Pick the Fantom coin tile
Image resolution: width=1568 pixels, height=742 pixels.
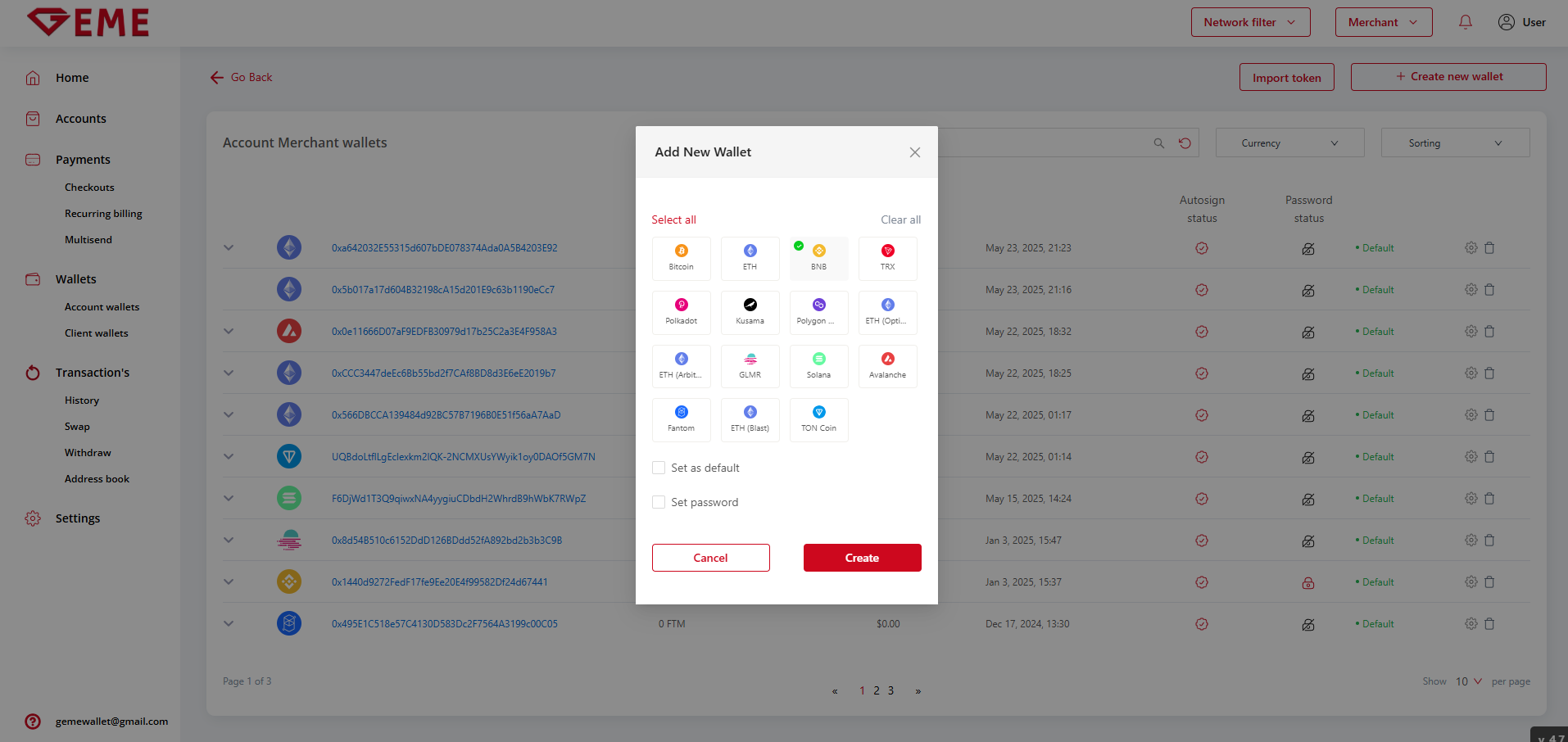(x=681, y=419)
